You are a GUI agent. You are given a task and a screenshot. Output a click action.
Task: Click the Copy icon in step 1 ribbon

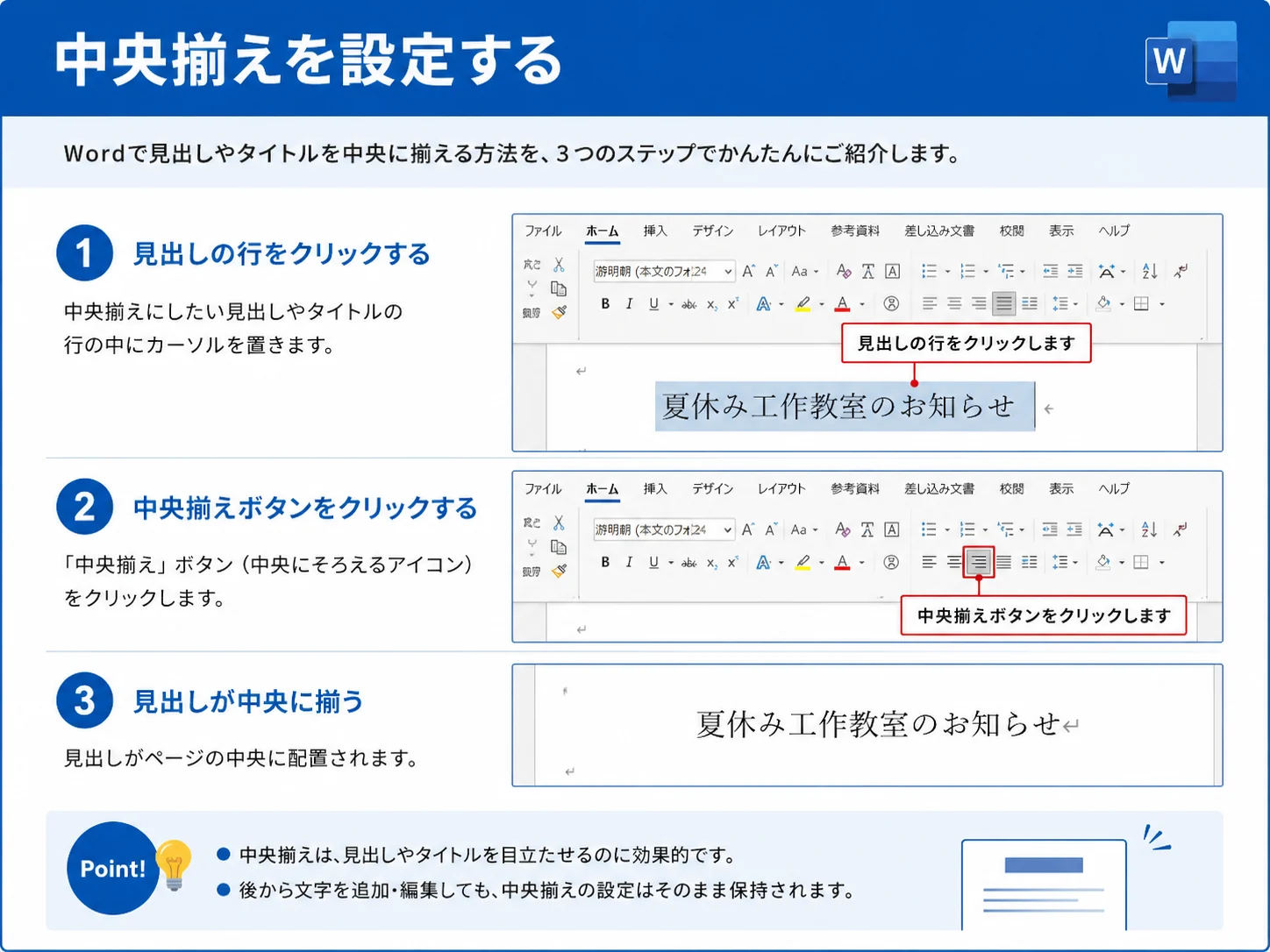[559, 288]
